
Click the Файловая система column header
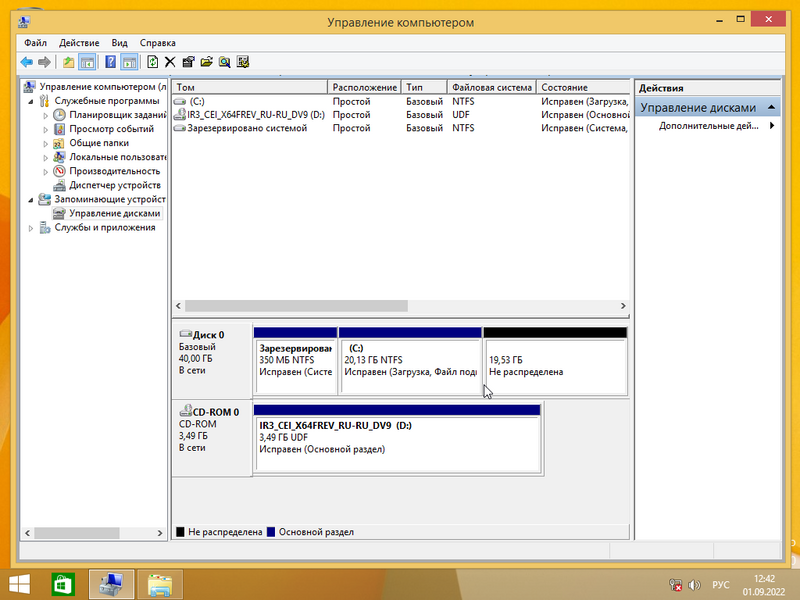(492, 87)
